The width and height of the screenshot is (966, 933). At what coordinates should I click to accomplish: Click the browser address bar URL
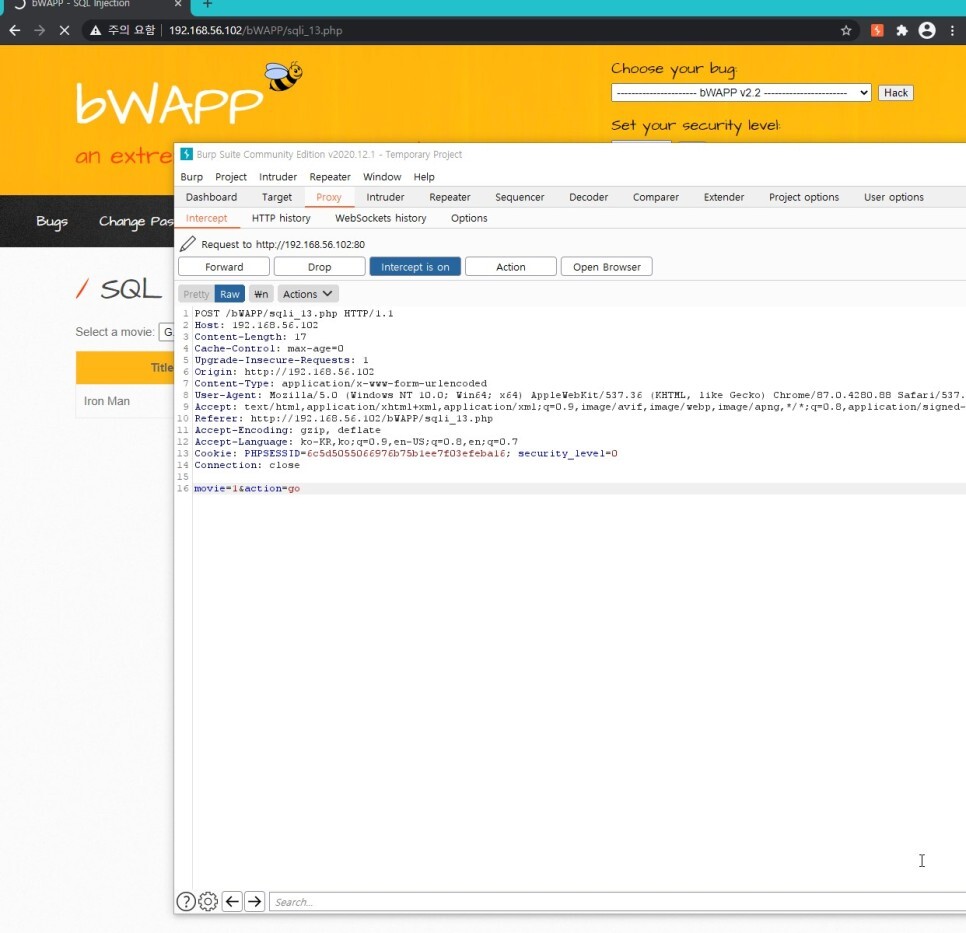256,30
